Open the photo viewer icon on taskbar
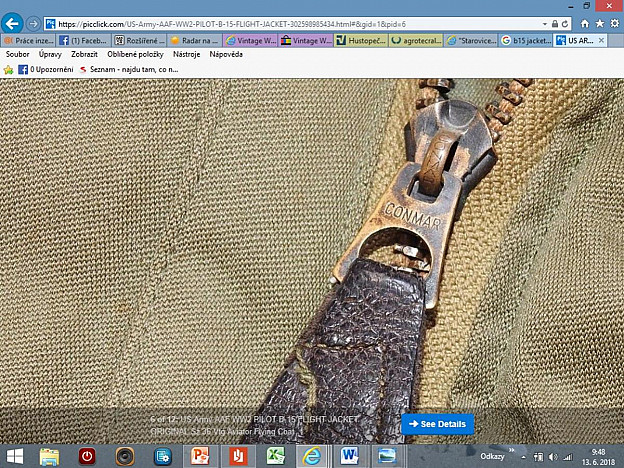 387,456
